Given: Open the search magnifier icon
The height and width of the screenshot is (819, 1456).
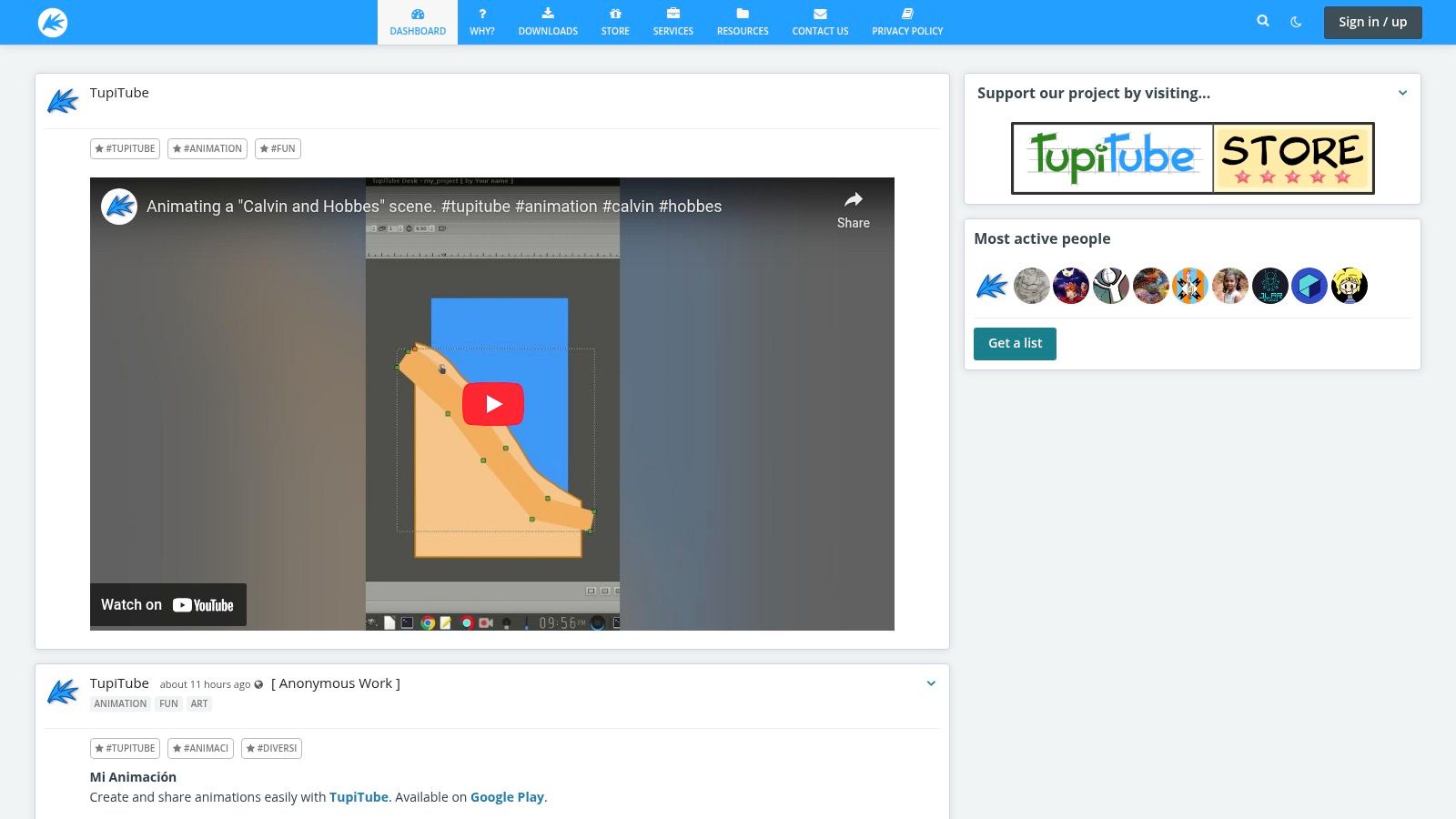Looking at the screenshot, I should tap(1262, 21).
